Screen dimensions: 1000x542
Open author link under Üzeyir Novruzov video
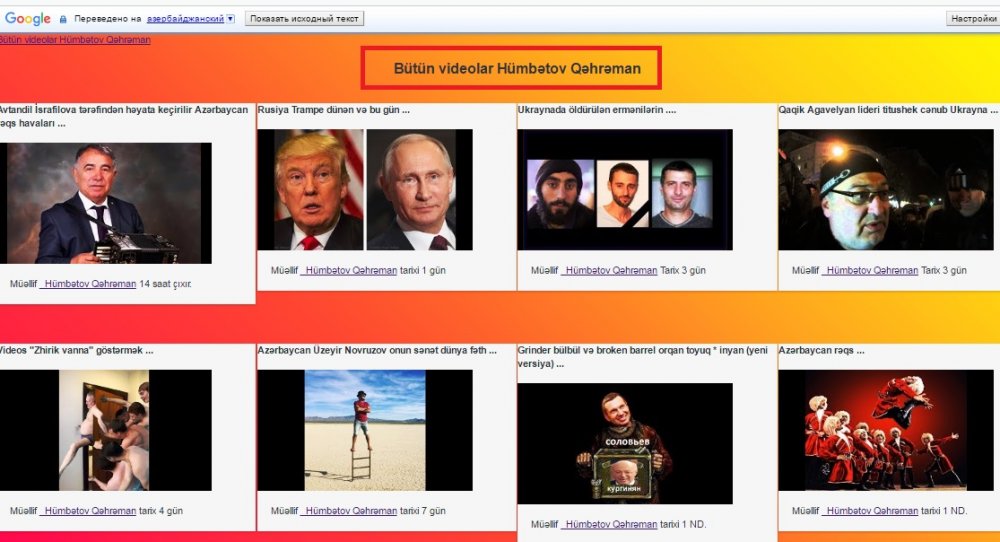349,511
